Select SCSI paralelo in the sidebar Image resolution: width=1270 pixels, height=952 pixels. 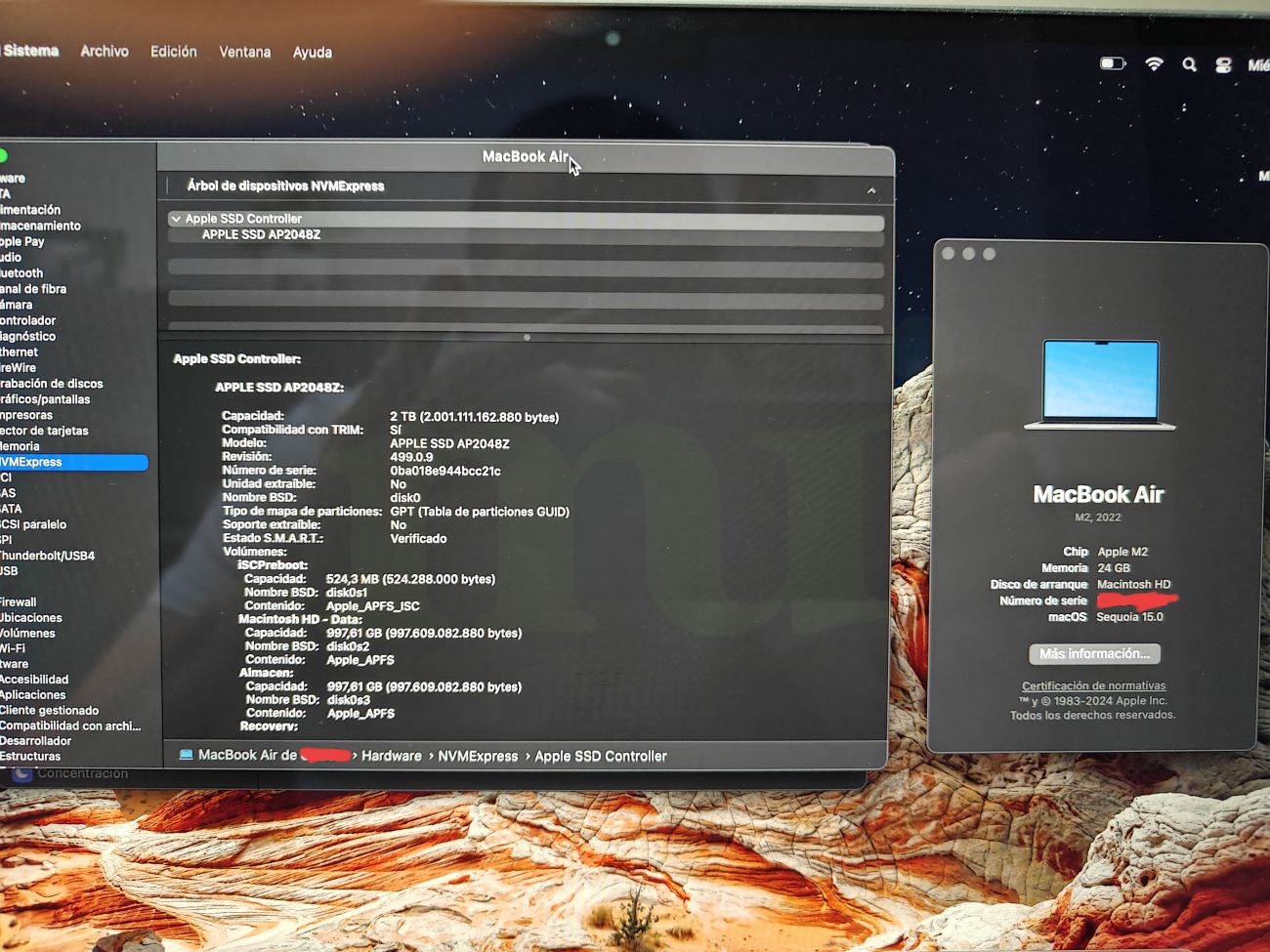pyautogui.click(x=33, y=524)
